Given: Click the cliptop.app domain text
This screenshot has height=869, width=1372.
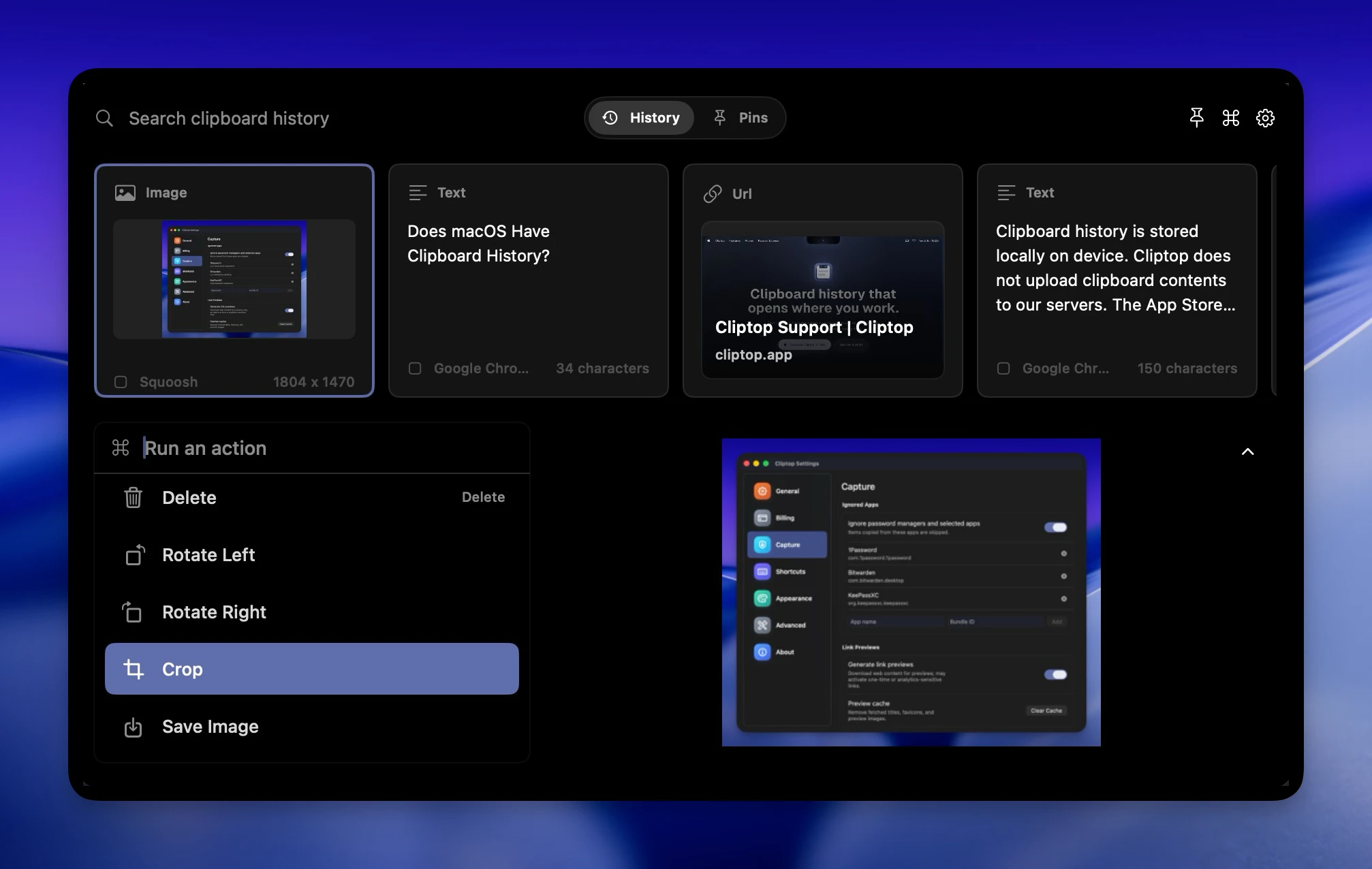Looking at the screenshot, I should [x=753, y=355].
